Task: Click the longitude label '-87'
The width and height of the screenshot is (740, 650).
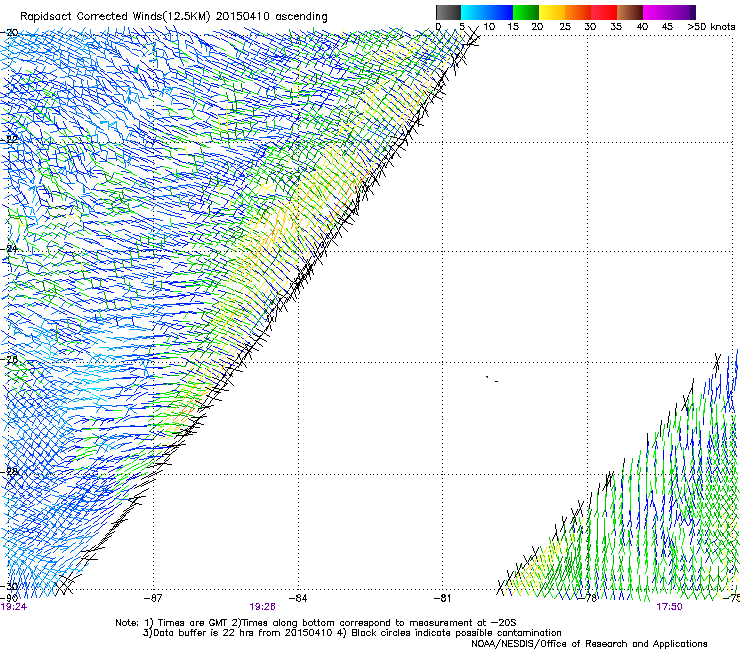Action: coord(152,598)
